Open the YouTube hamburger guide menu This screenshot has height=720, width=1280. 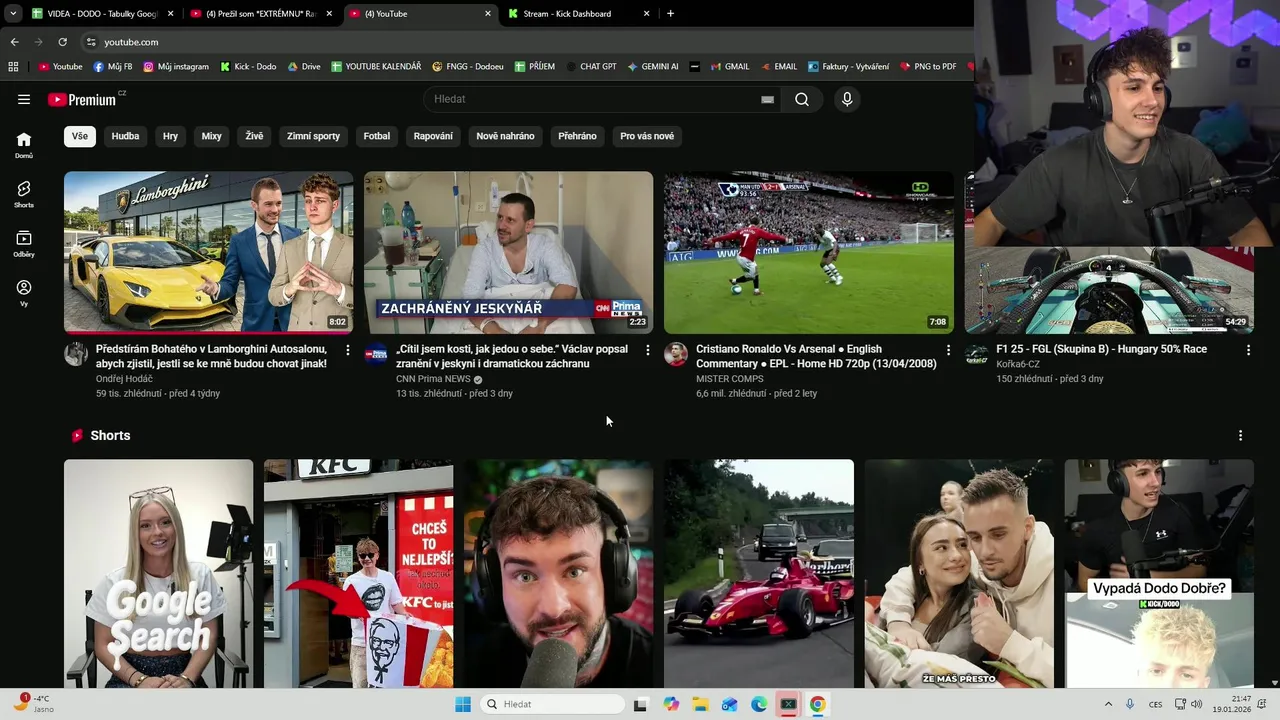24,99
